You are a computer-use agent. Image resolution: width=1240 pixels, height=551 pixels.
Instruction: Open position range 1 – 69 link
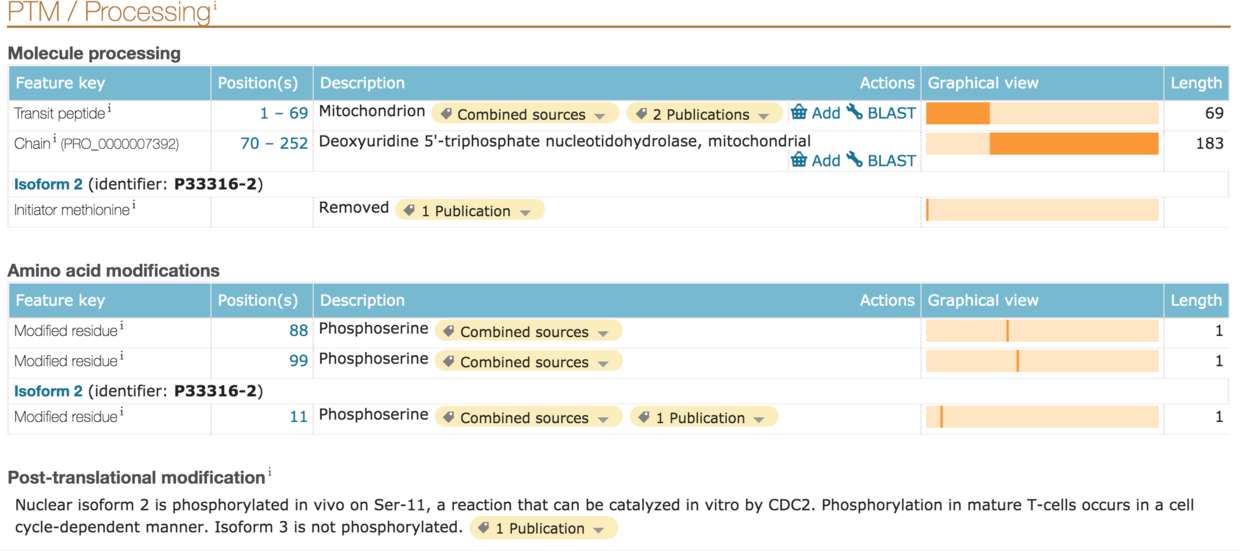284,113
